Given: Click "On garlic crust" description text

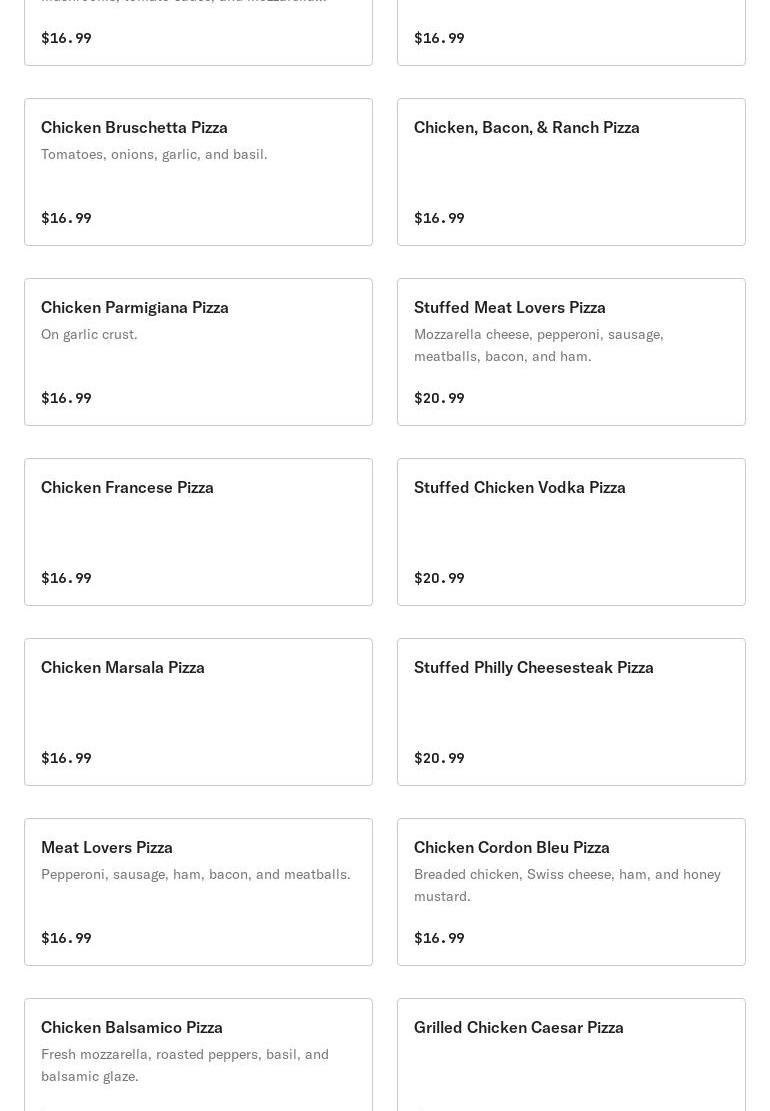Looking at the screenshot, I should pos(89,334).
